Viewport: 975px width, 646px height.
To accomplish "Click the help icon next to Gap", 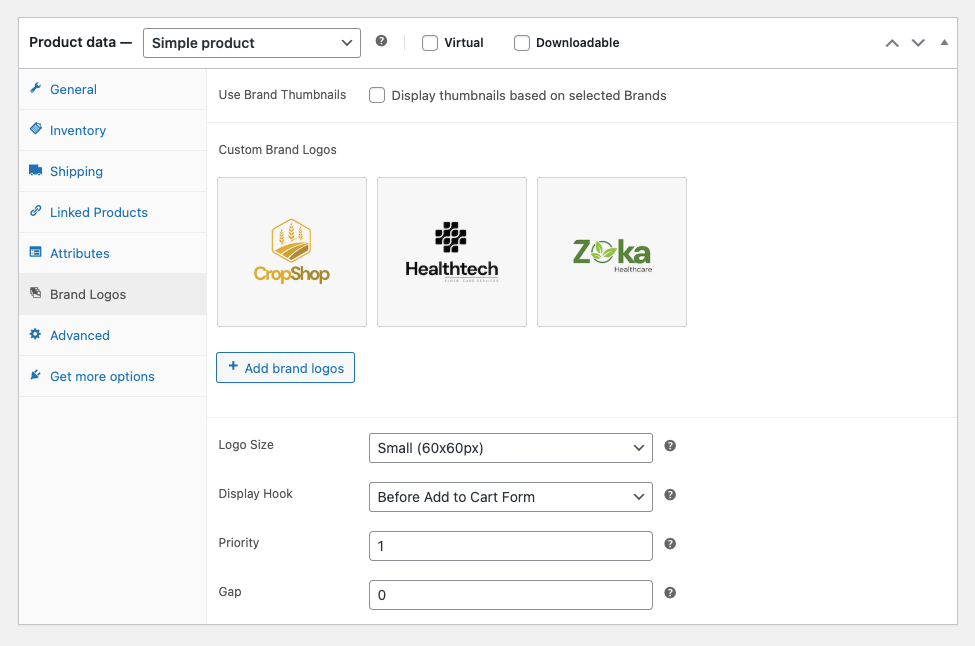I will tap(670, 593).
